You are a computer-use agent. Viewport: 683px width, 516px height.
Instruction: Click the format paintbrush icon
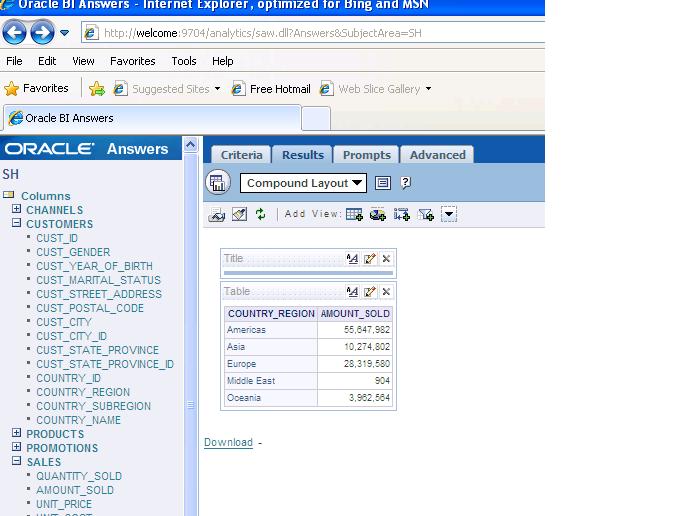239,214
